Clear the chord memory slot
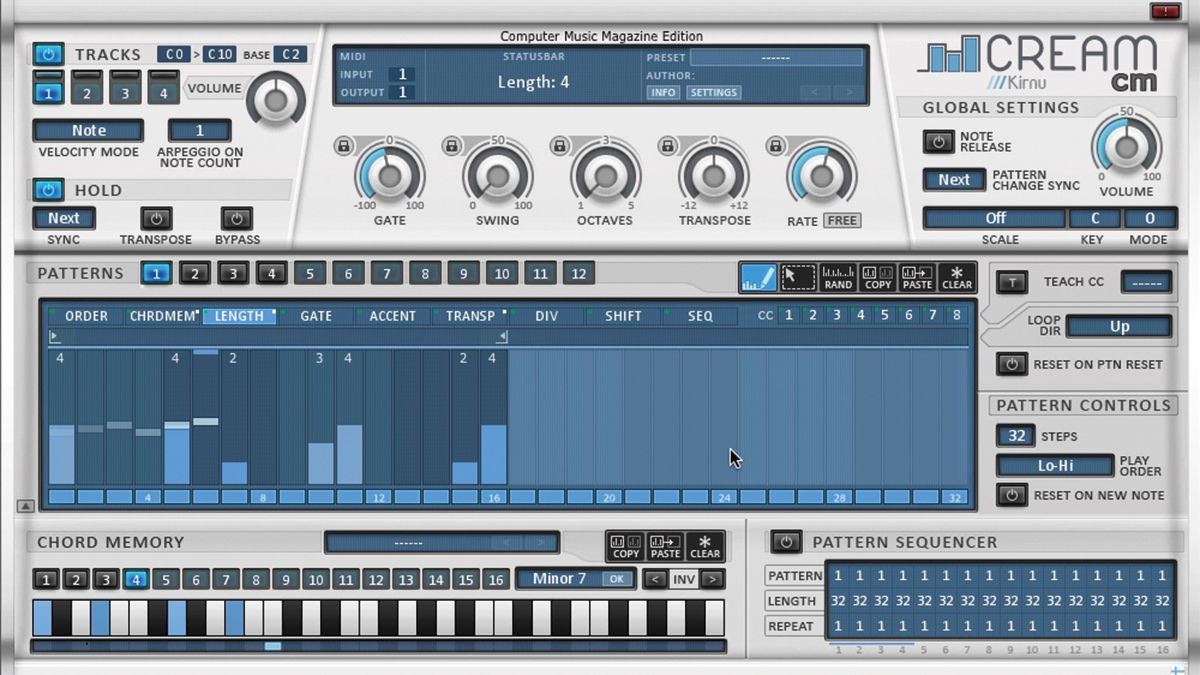 pyautogui.click(x=705, y=545)
